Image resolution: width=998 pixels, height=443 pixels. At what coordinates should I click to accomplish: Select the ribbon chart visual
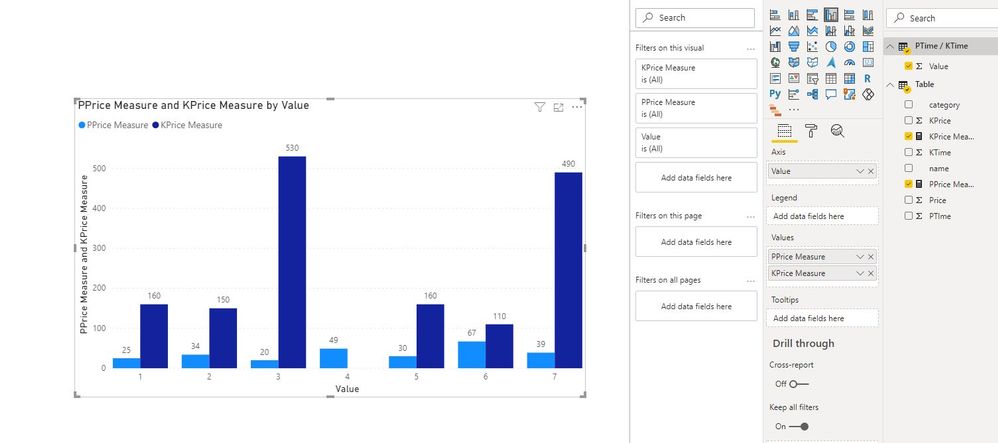868,31
